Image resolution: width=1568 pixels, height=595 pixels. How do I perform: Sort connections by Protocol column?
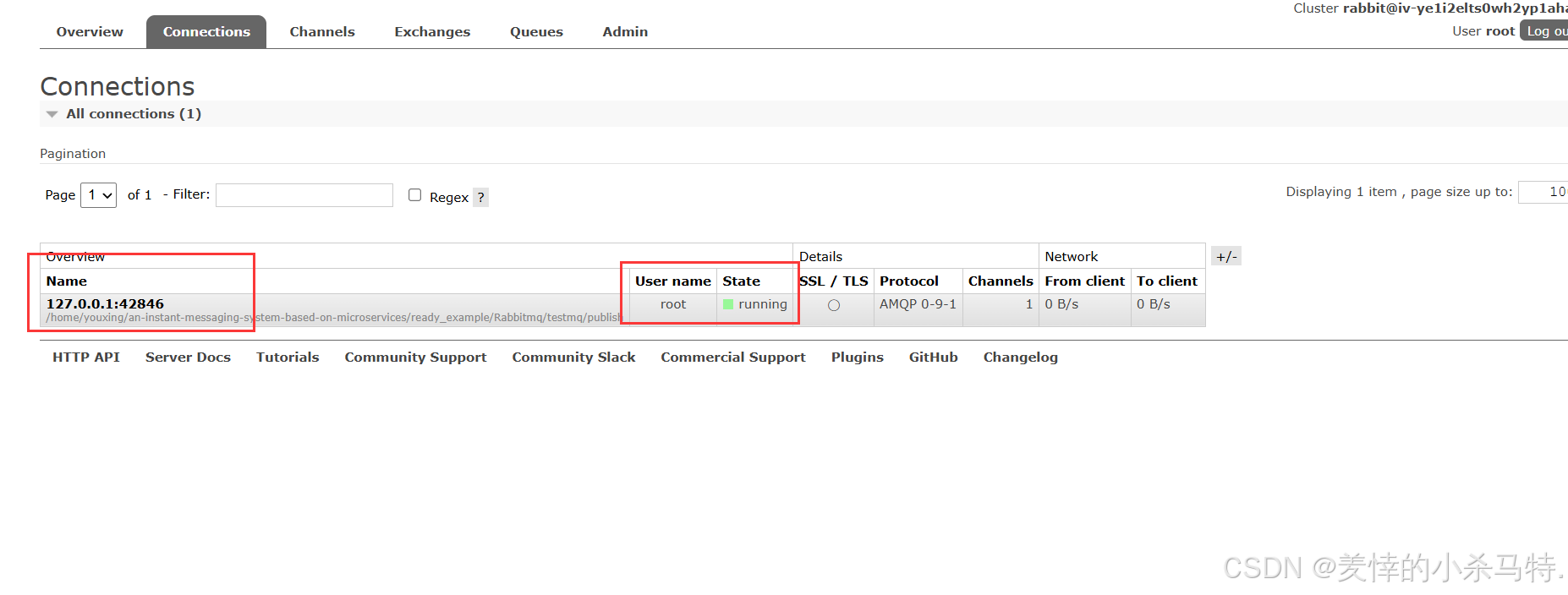[908, 281]
